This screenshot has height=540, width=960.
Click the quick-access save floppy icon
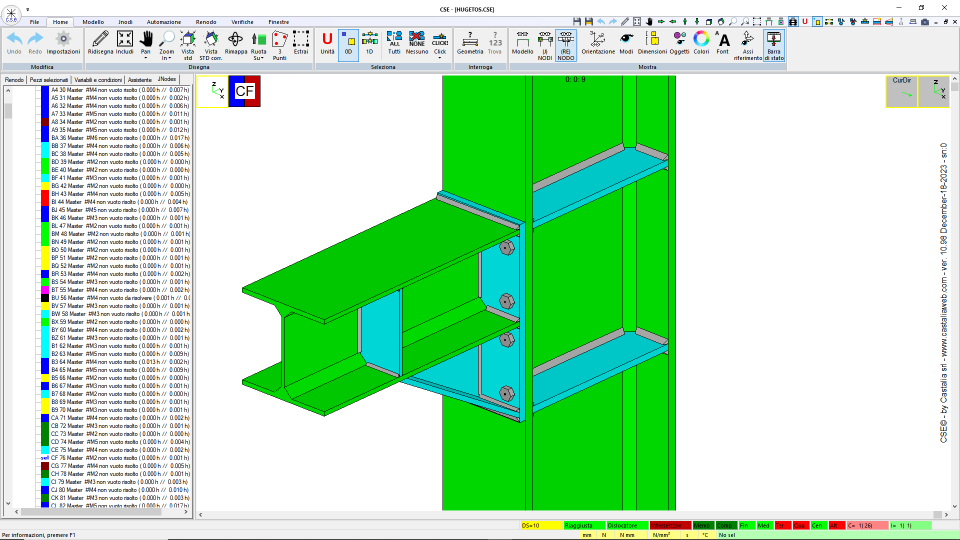coord(577,21)
